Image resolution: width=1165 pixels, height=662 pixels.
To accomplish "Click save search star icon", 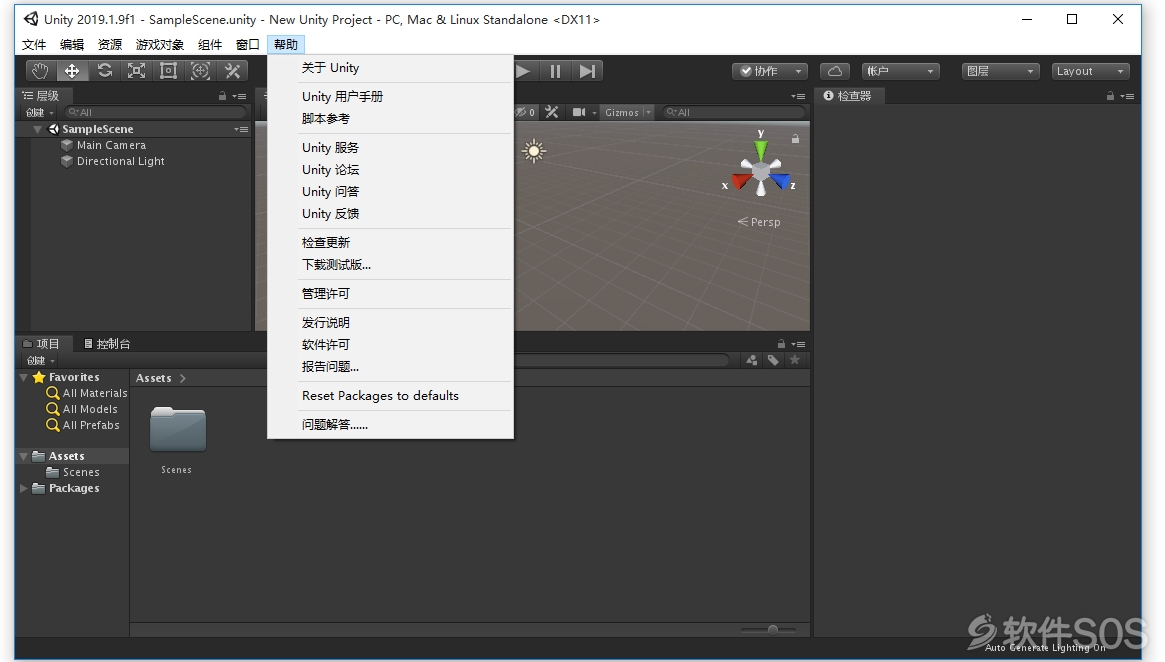I will 795,360.
